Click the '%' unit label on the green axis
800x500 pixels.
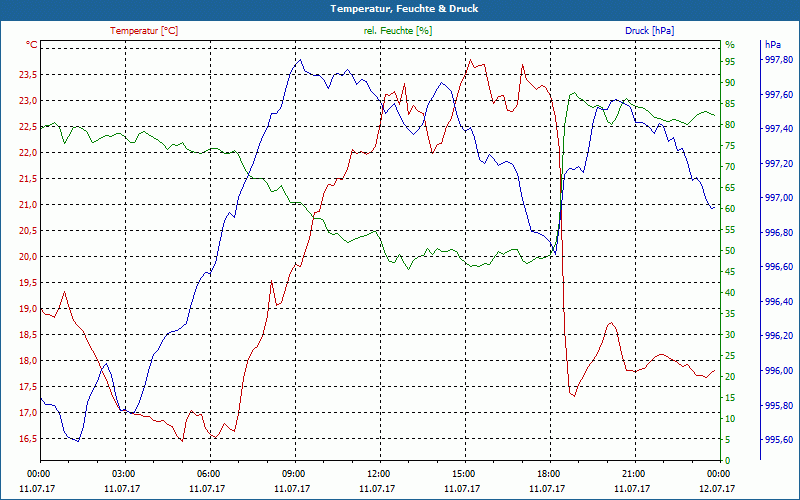pos(730,45)
